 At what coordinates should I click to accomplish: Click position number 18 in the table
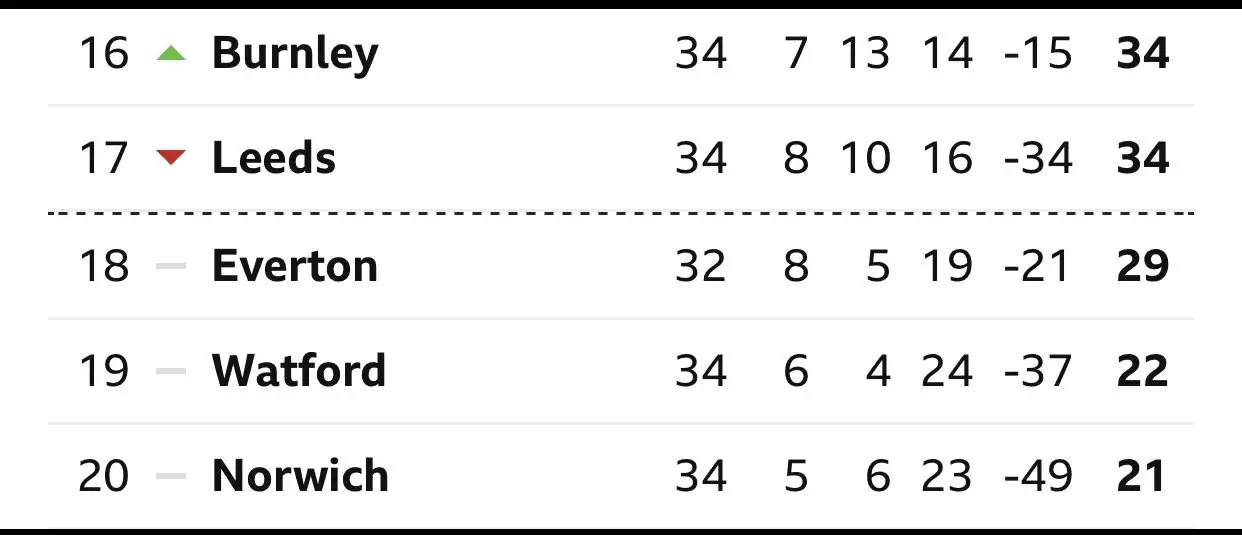[x=104, y=266]
